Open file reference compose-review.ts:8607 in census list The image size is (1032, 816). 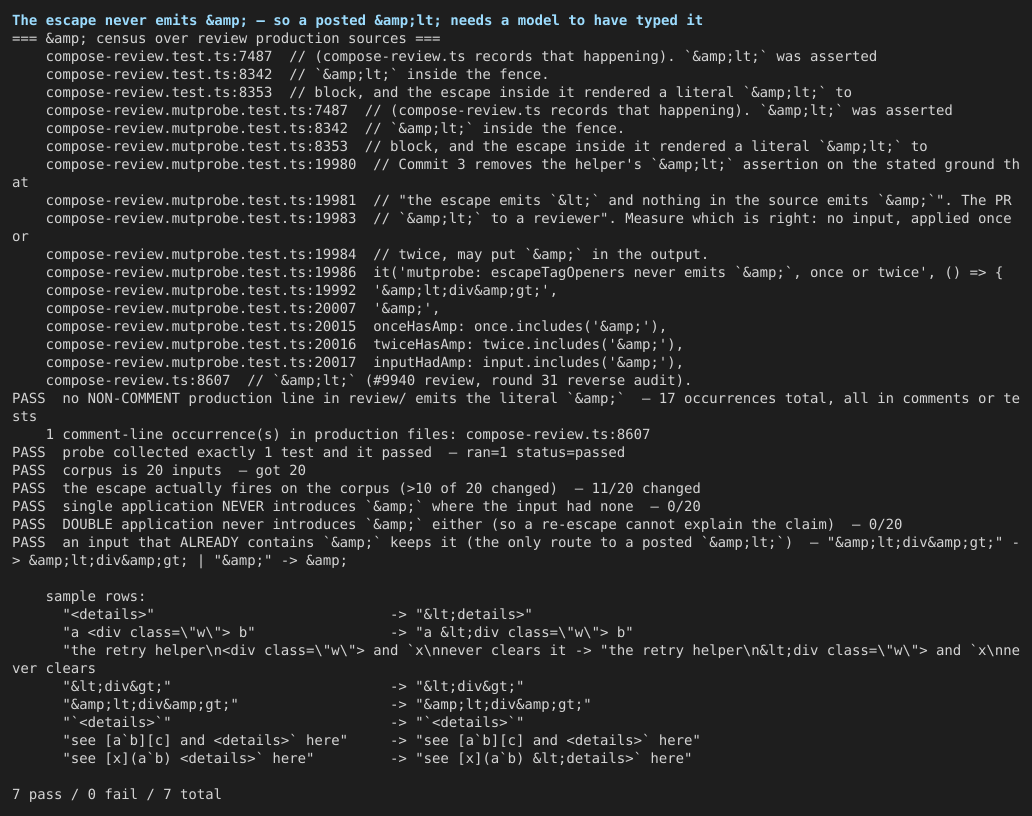coord(138,380)
